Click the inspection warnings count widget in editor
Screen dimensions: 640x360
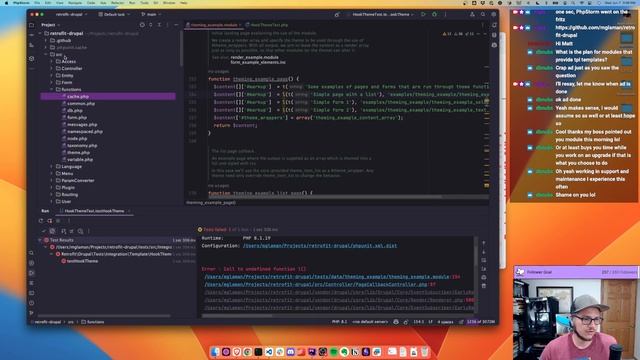click(x=459, y=34)
